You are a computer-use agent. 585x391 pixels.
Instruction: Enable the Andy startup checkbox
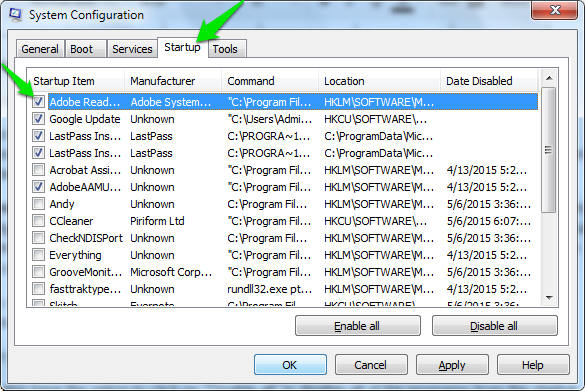pos(38,204)
